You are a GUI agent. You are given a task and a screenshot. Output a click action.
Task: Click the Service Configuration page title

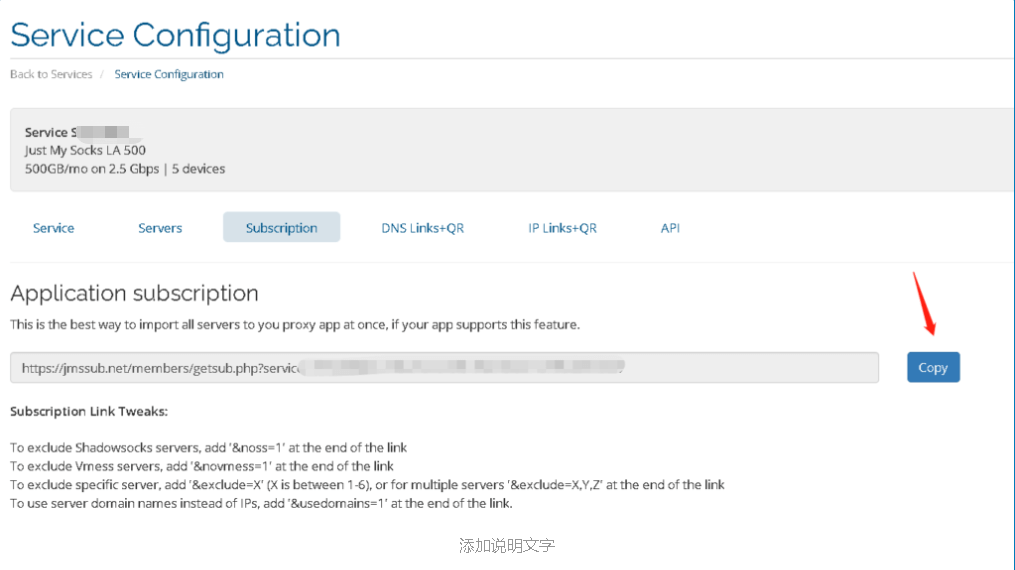coord(175,35)
